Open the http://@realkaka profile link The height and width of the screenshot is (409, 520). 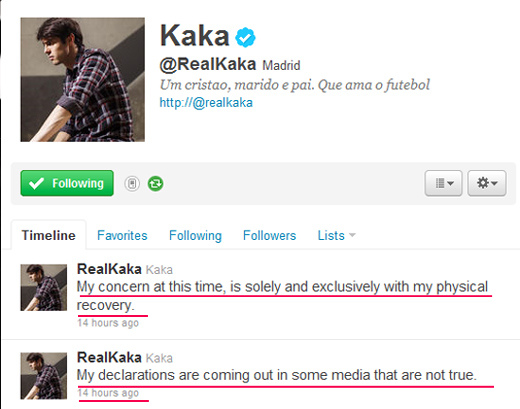pyautogui.click(x=206, y=103)
